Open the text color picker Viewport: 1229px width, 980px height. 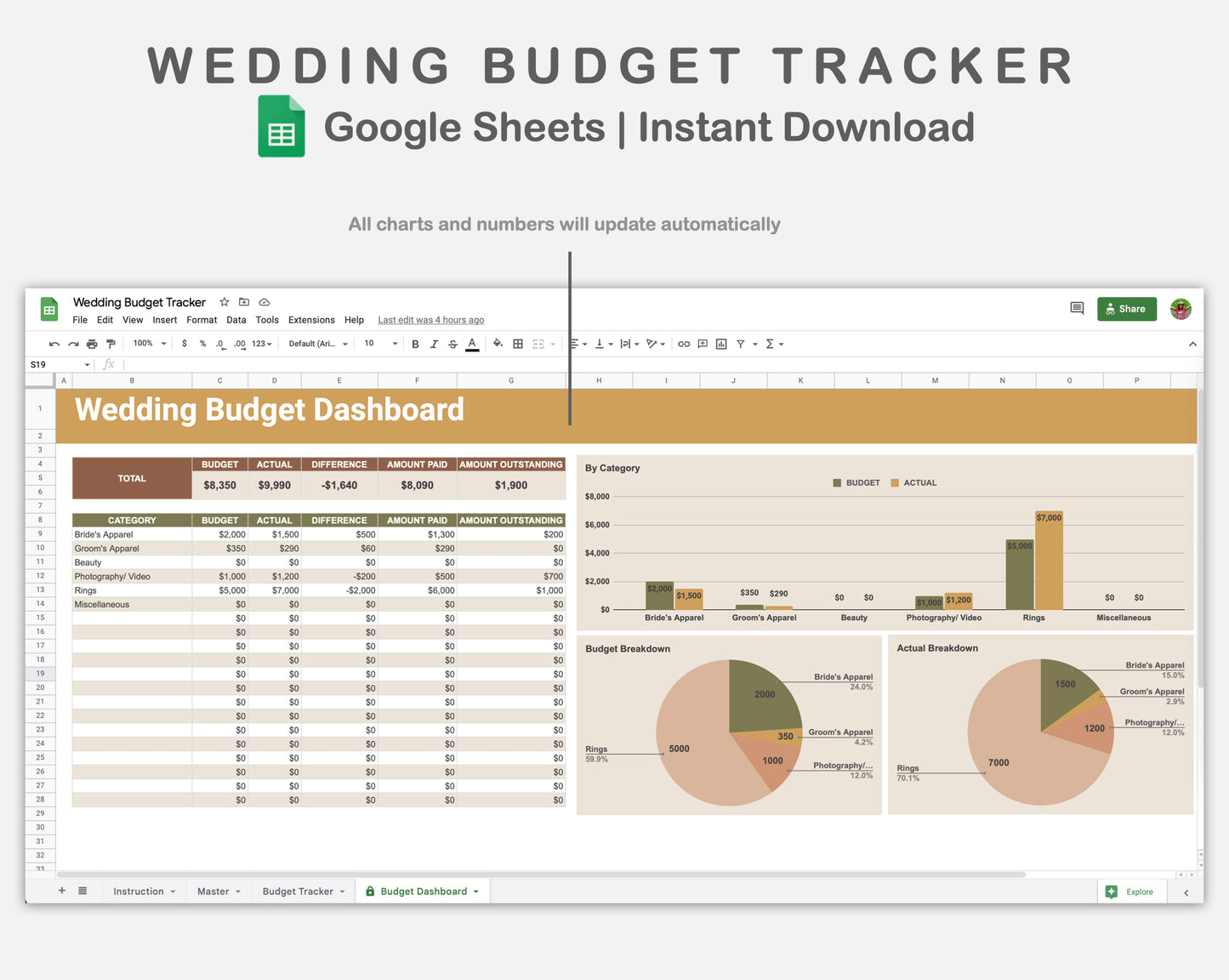[472, 344]
